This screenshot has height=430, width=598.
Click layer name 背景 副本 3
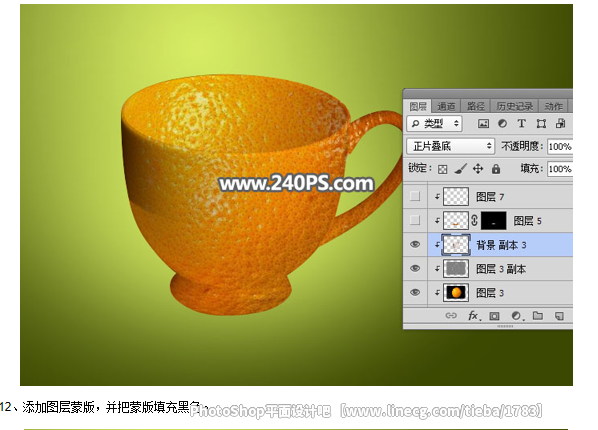(501, 245)
